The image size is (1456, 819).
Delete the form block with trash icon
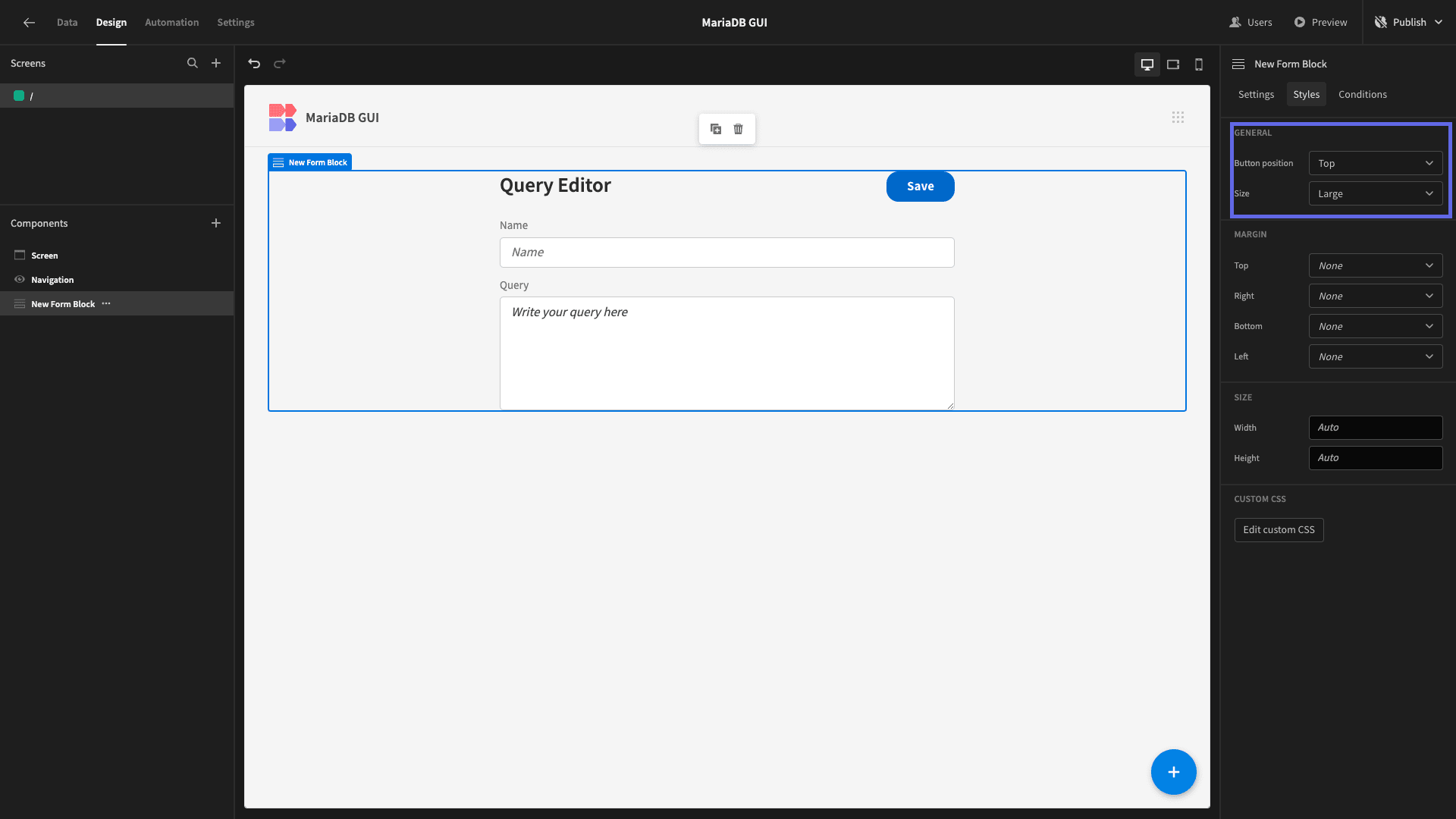click(x=739, y=129)
